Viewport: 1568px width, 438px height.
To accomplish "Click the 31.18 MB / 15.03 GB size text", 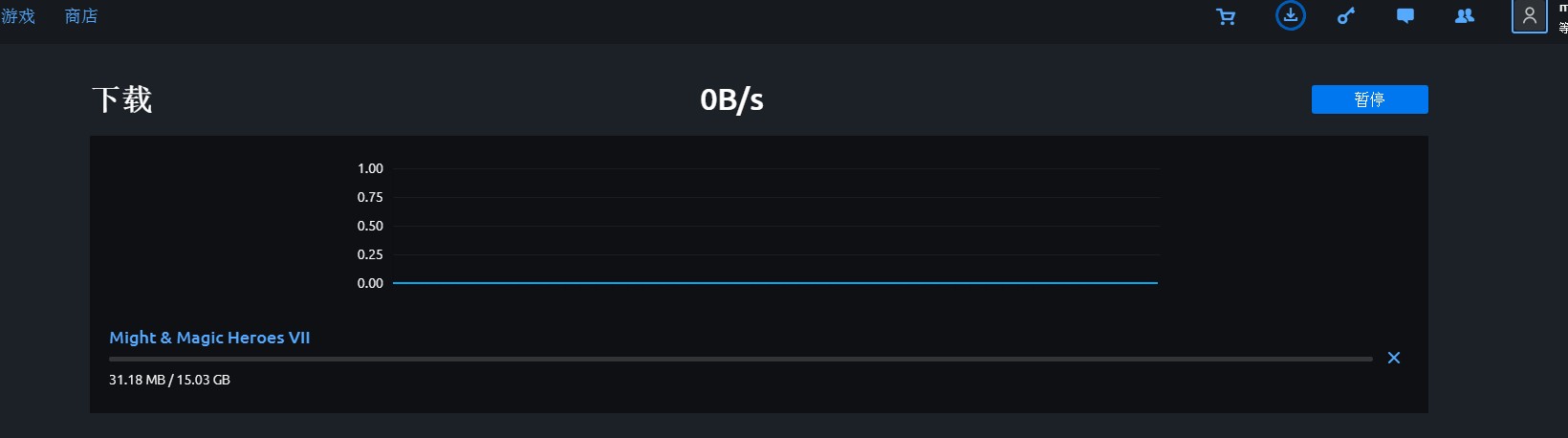I will click(x=169, y=380).
